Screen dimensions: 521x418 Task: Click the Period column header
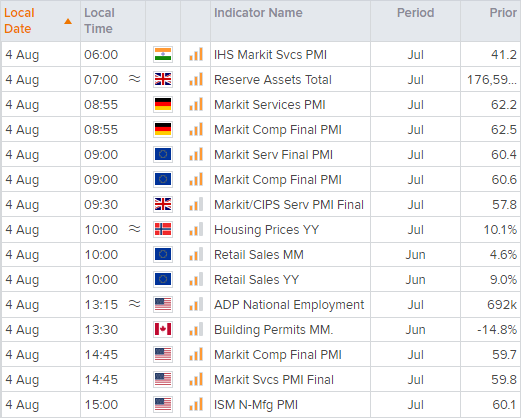point(415,13)
